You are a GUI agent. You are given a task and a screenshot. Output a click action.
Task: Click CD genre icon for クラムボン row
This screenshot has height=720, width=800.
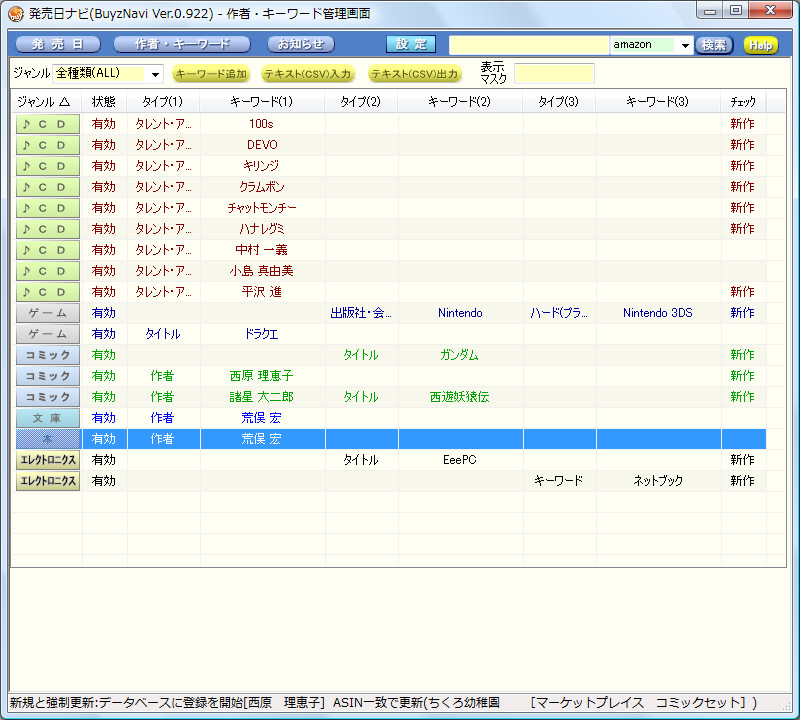(47, 187)
